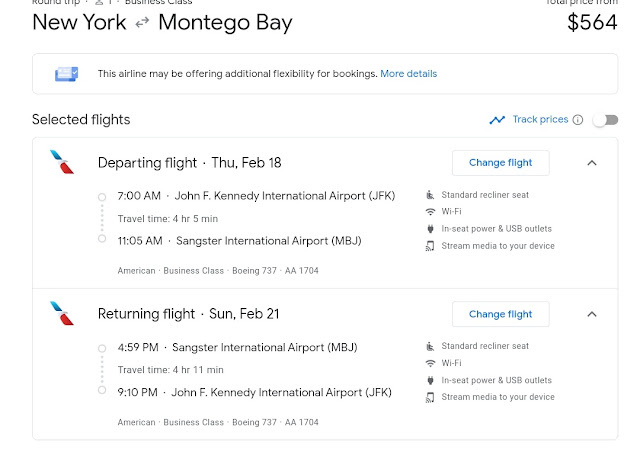Click the American Airlines logo on the departing flight
The height and width of the screenshot is (452, 640).
[x=62, y=162]
